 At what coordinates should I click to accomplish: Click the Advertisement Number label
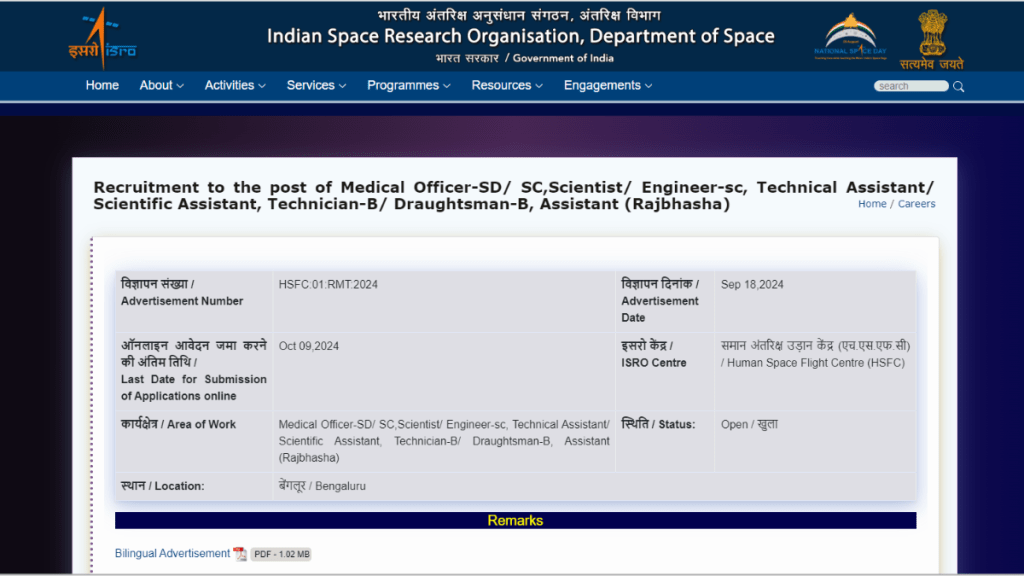point(182,293)
